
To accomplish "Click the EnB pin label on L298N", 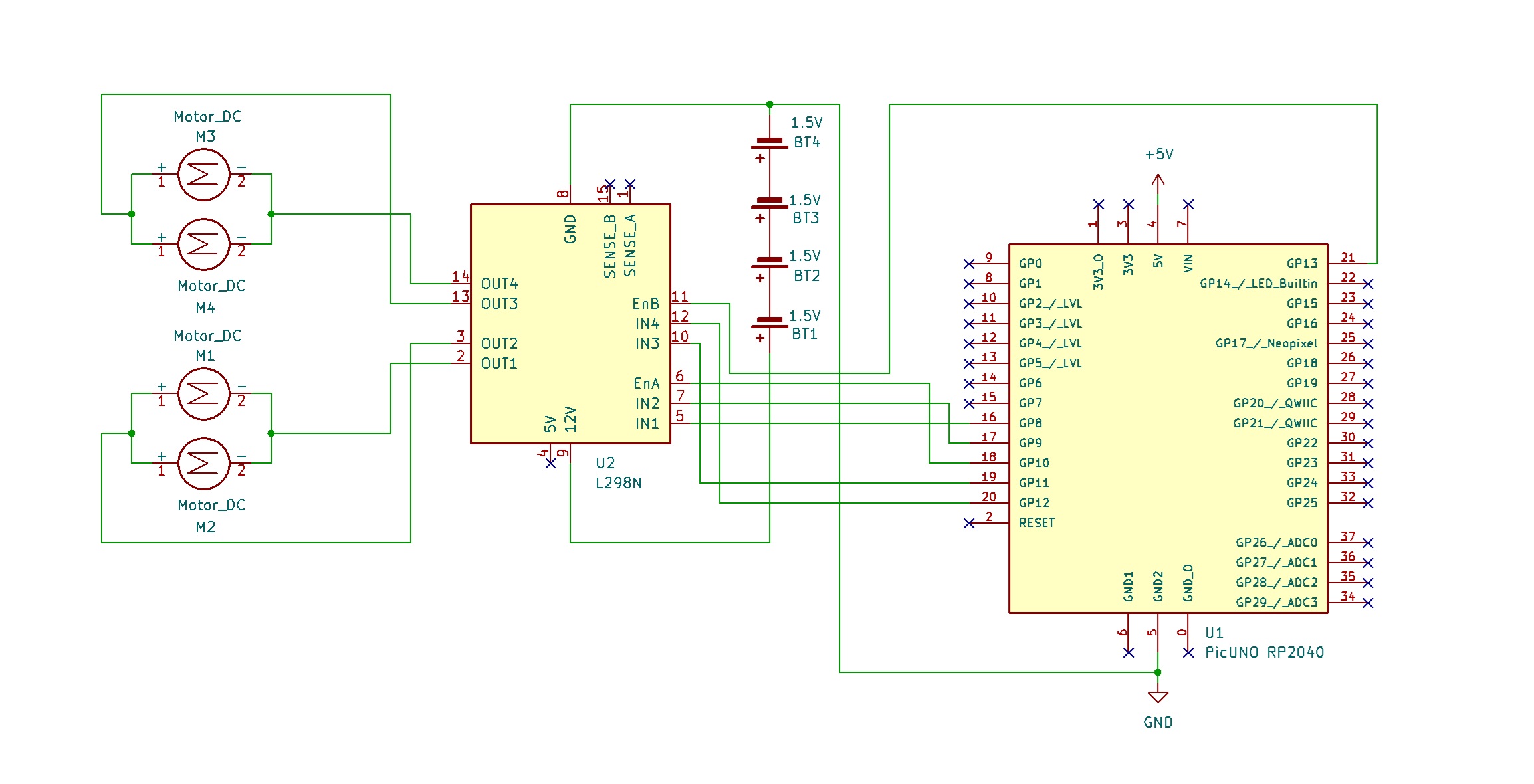I will click(x=645, y=304).
